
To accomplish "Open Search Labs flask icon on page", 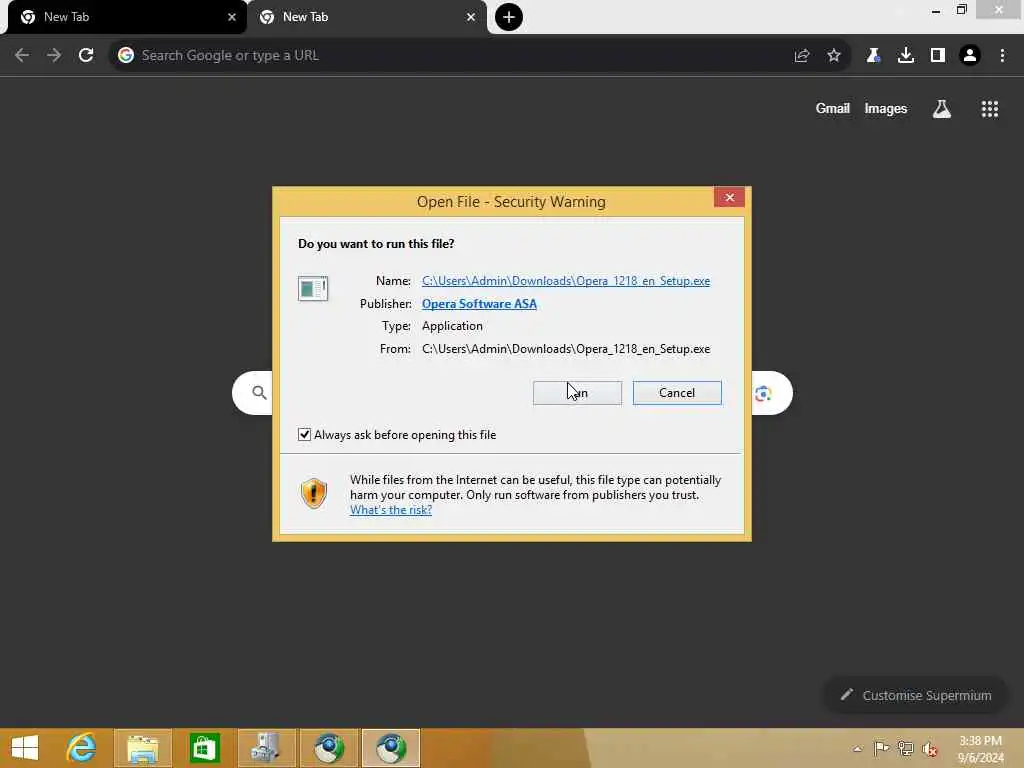I will click(x=942, y=109).
